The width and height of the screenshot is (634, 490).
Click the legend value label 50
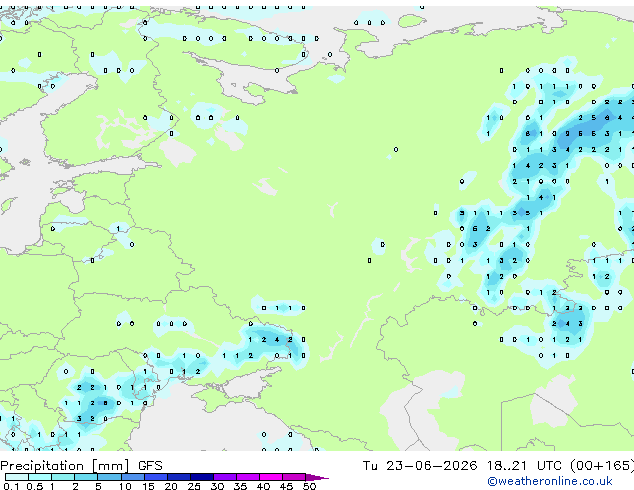click(309, 486)
